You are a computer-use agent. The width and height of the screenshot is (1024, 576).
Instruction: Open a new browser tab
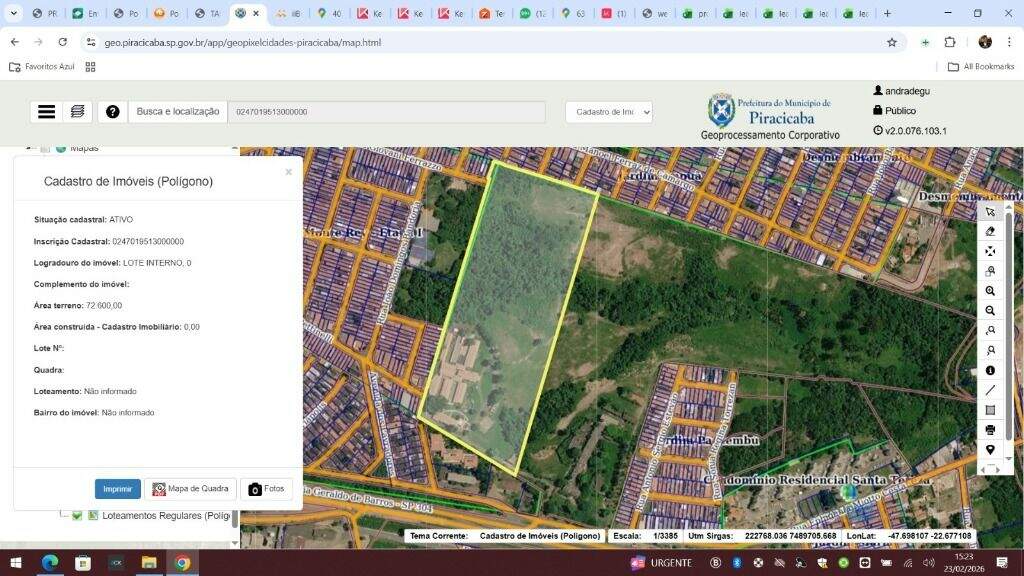(887, 13)
